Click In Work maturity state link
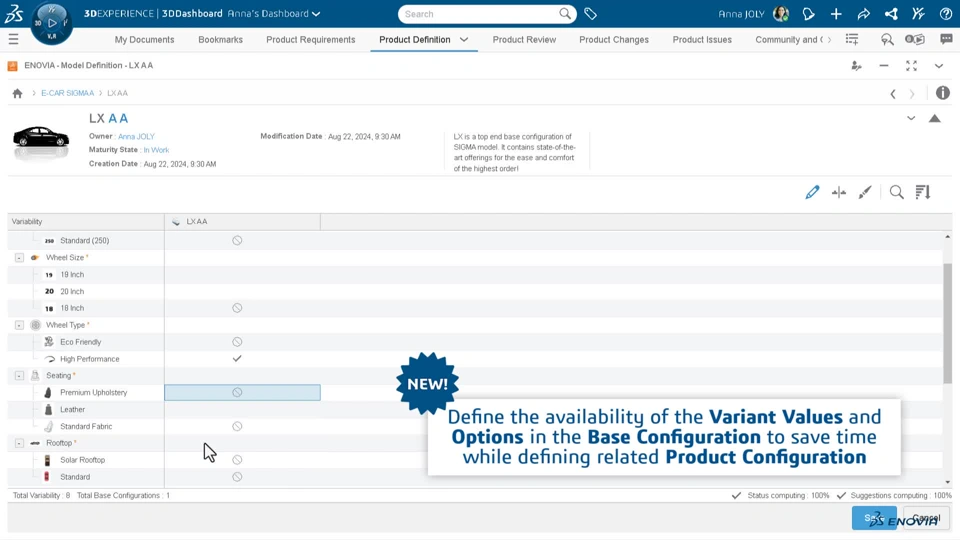 [x=156, y=150]
